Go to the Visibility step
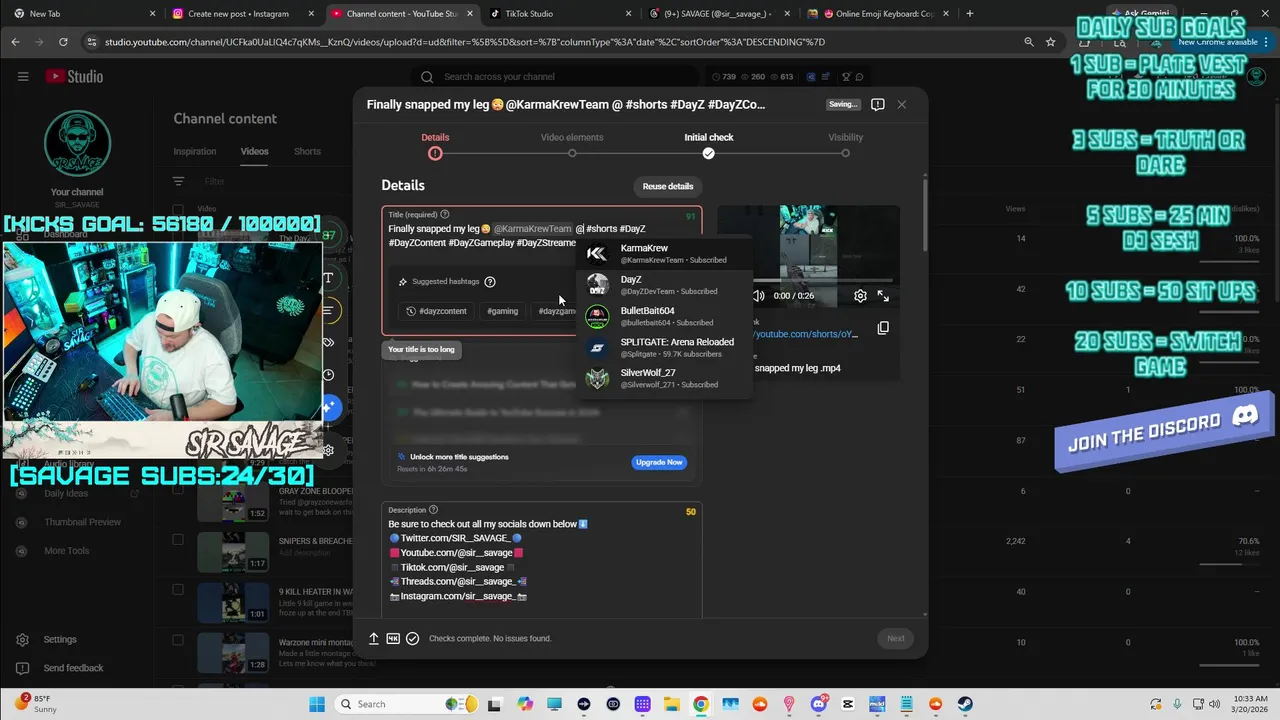Image resolution: width=1280 pixels, height=720 pixels. point(845,146)
